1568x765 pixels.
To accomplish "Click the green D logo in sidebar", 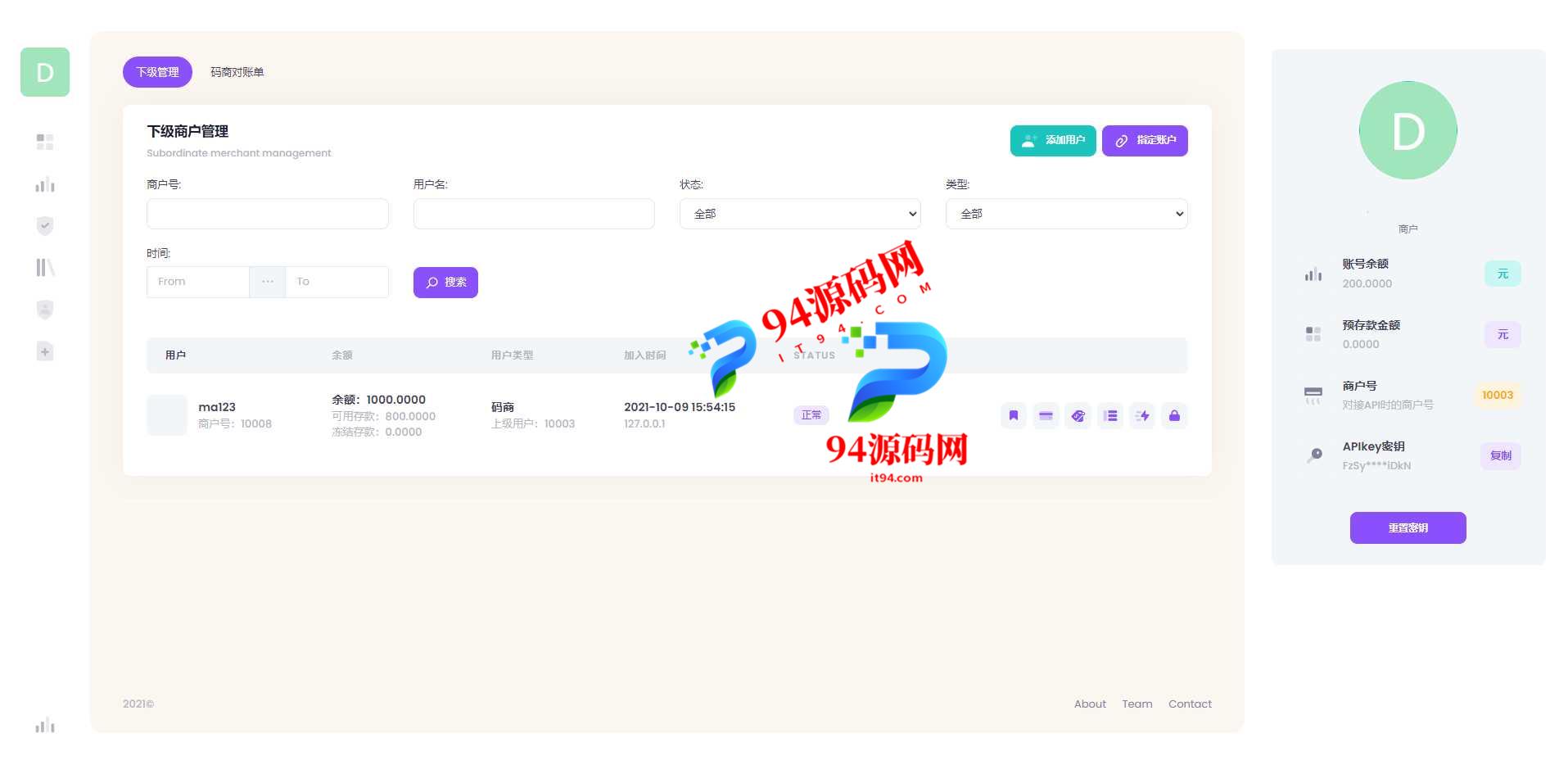I will tap(45, 72).
